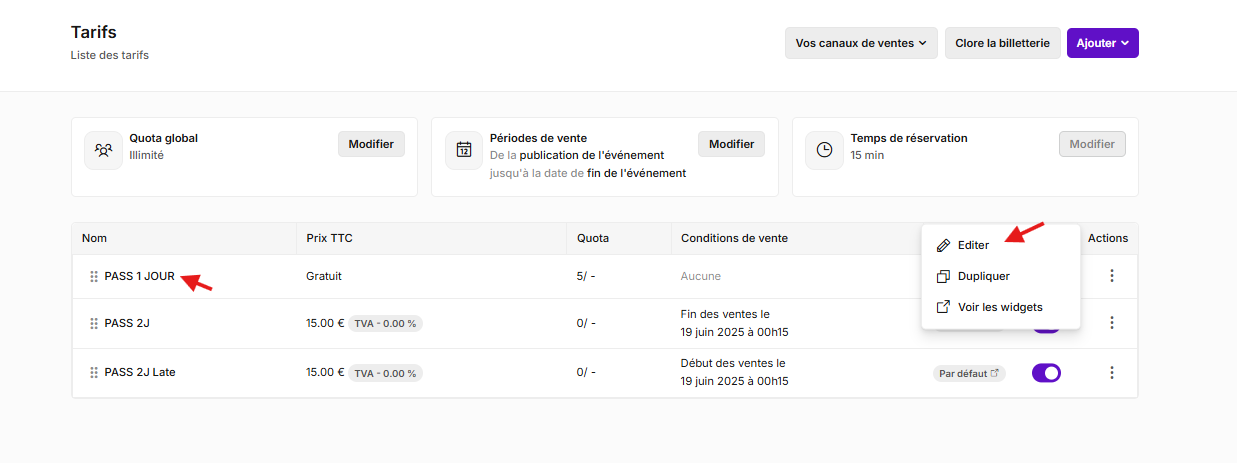The image size is (1237, 463).
Task: Click the Illimité quota value
Action: (x=146, y=155)
